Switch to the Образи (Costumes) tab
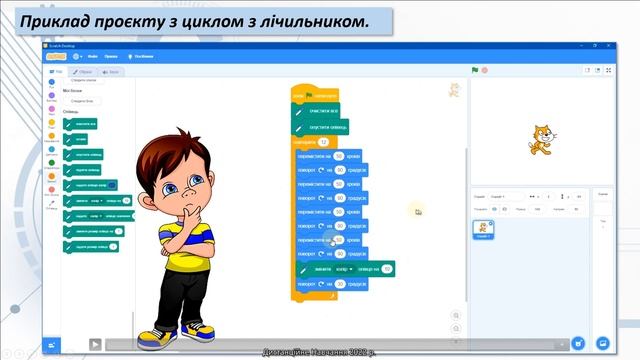Image resolution: width=640 pixels, height=360 pixels. [82, 72]
